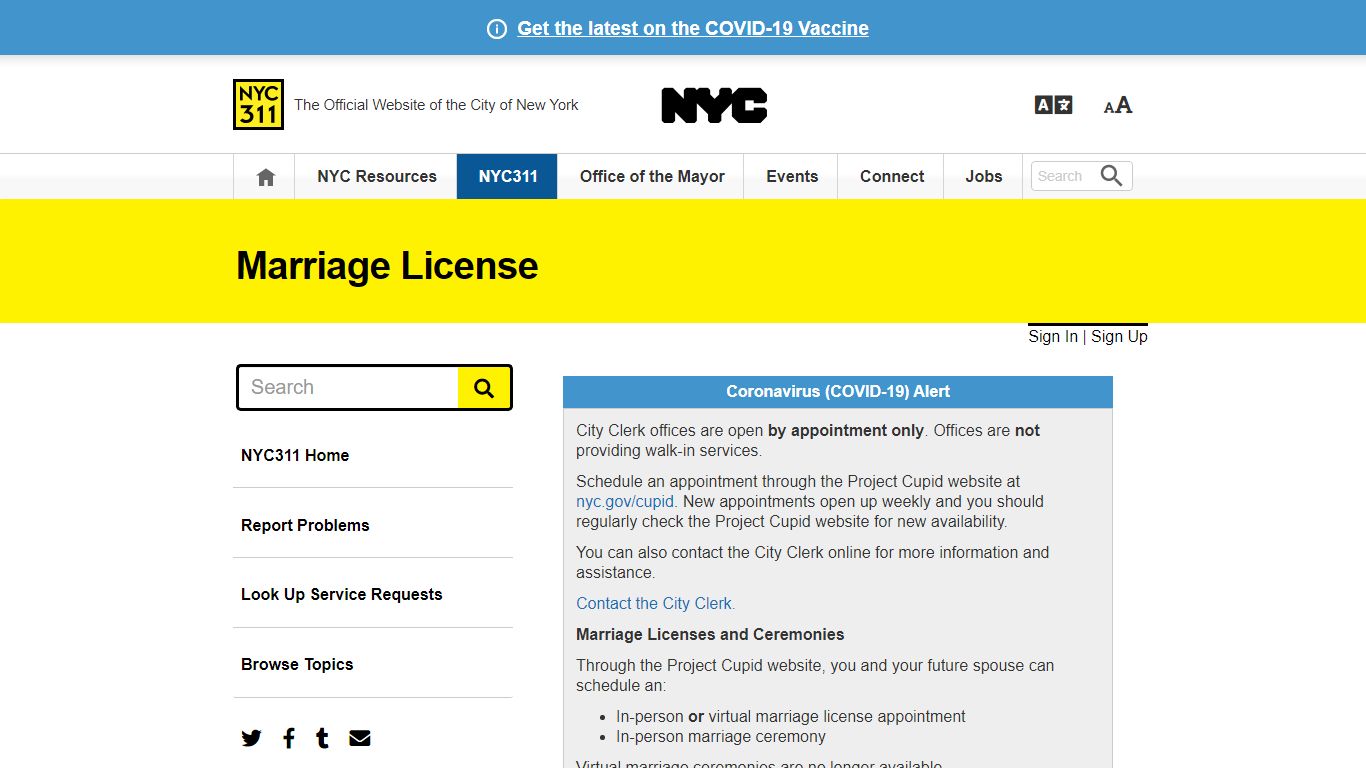Open the COVID-19 Vaccine banner link
This screenshot has width=1366, height=768.
click(x=693, y=28)
